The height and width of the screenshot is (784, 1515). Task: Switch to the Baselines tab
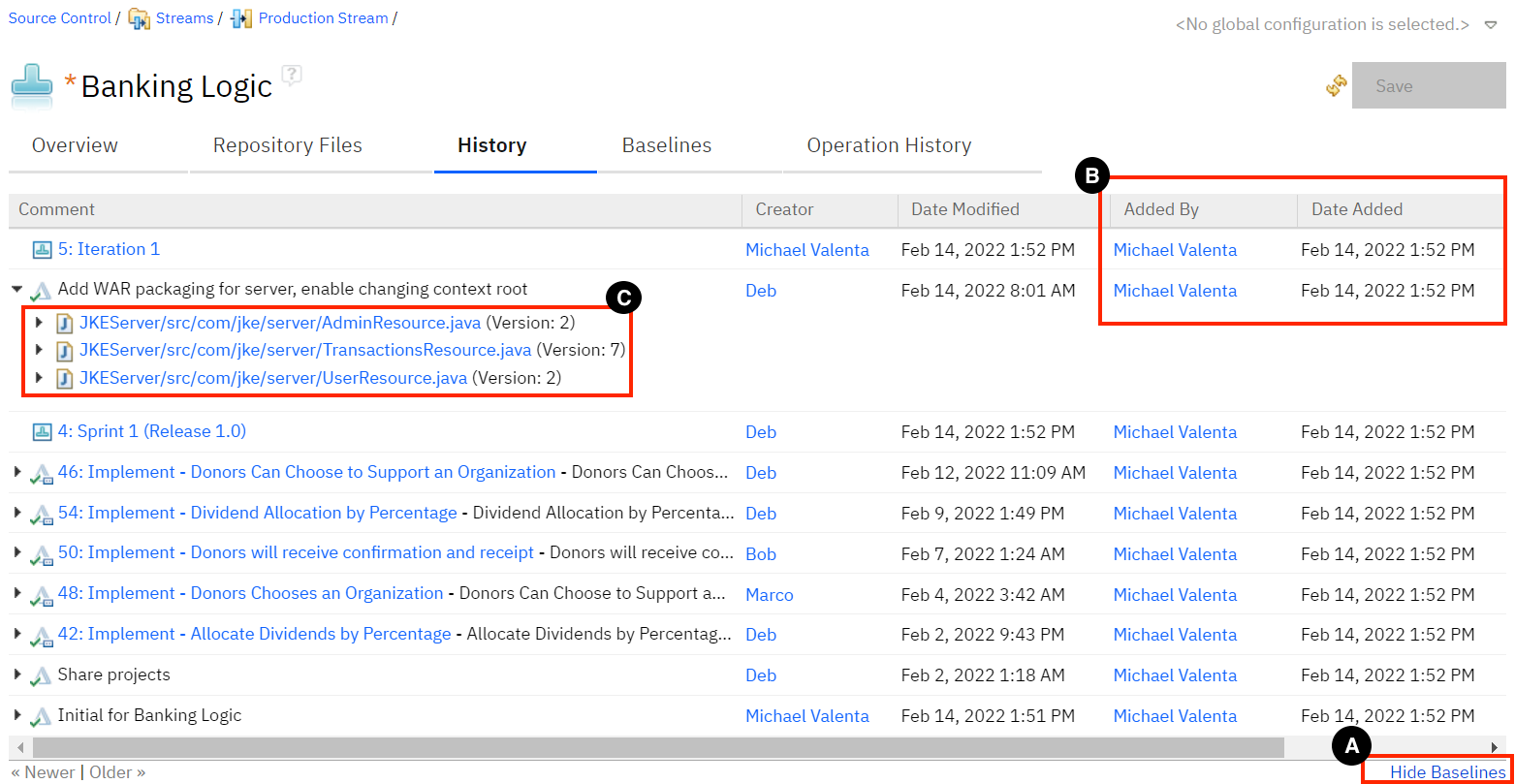coord(666,145)
